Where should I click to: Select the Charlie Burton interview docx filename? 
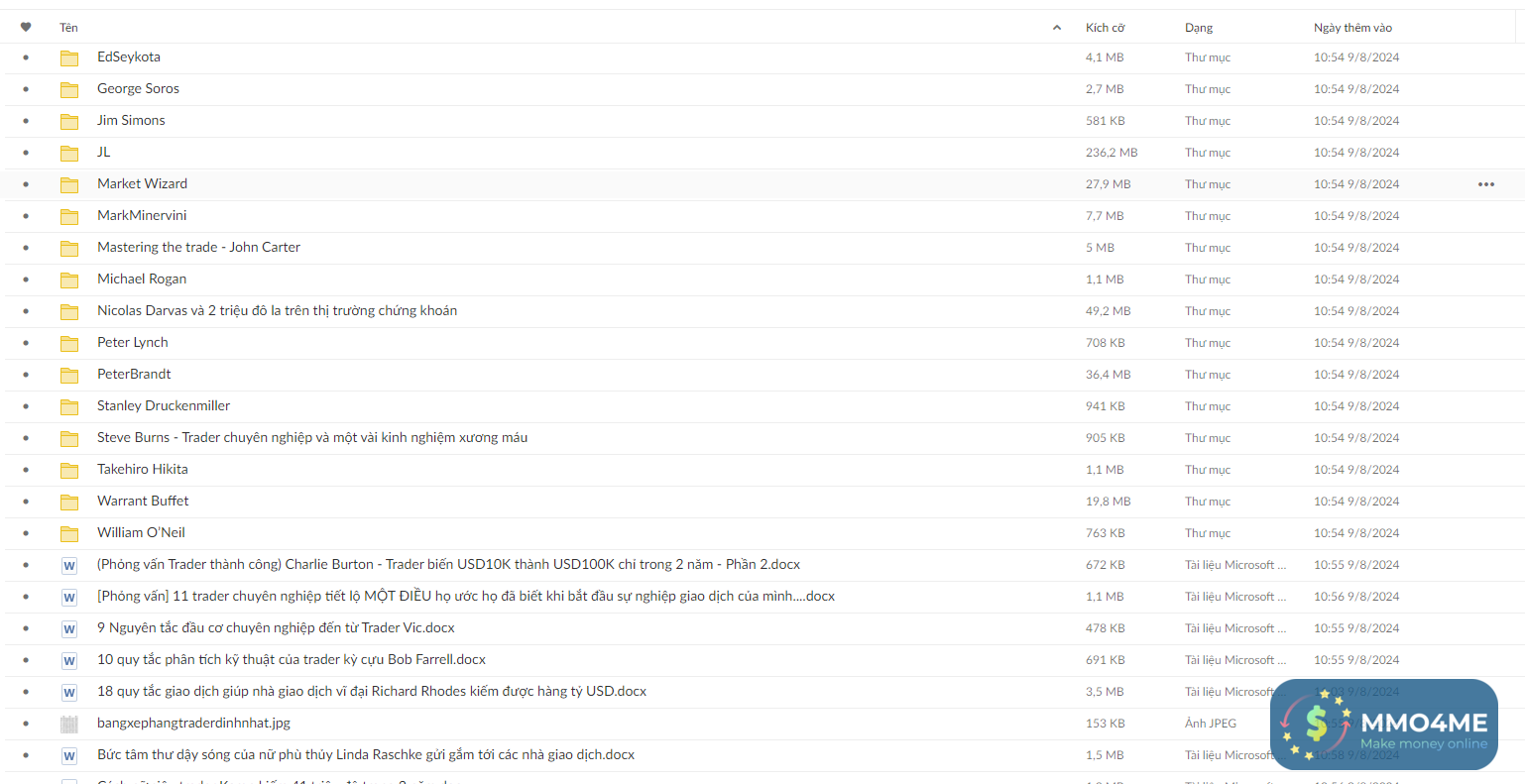(448, 565)
